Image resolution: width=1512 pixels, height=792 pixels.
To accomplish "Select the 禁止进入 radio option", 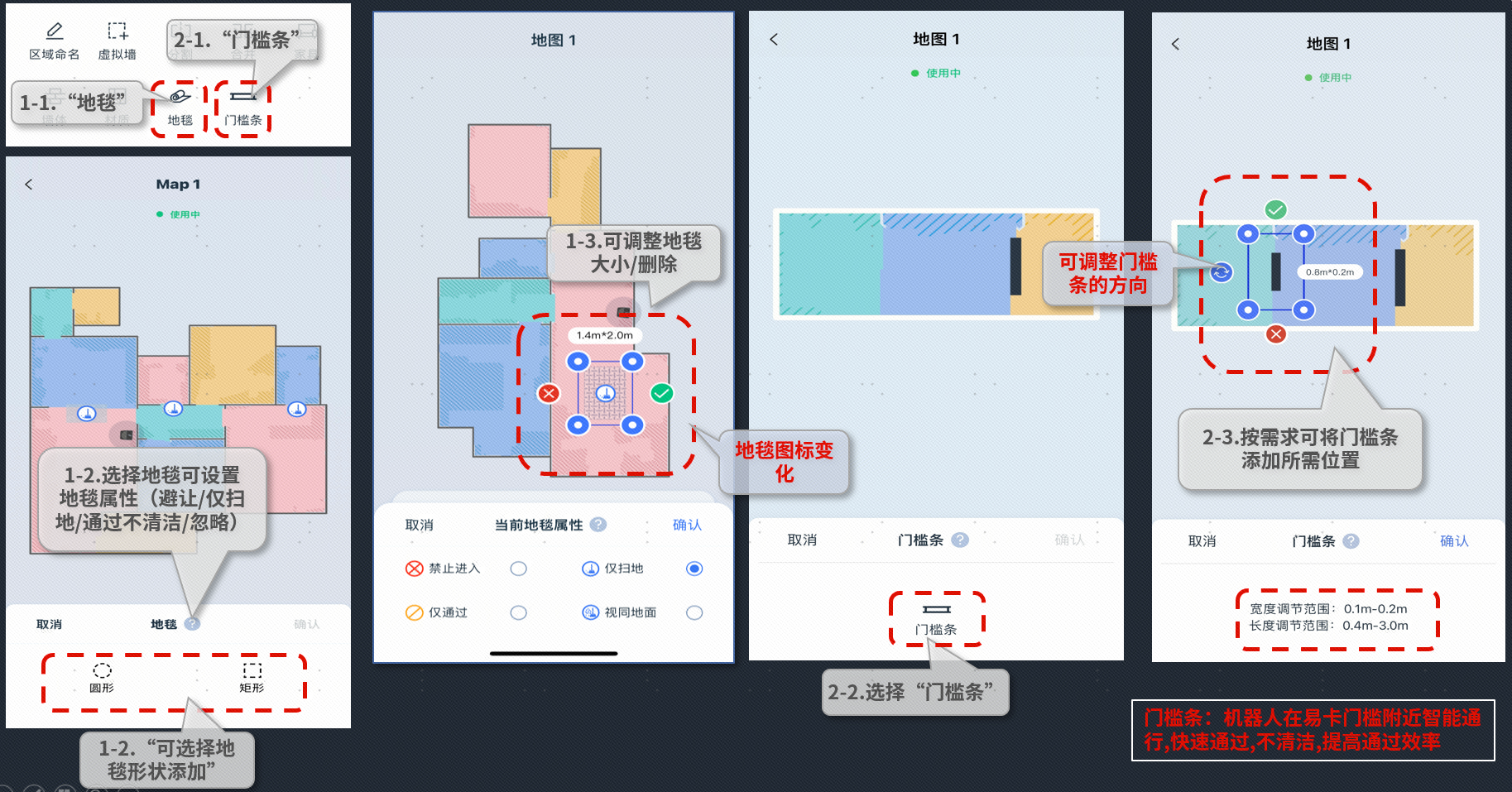I will click(518, 569).
